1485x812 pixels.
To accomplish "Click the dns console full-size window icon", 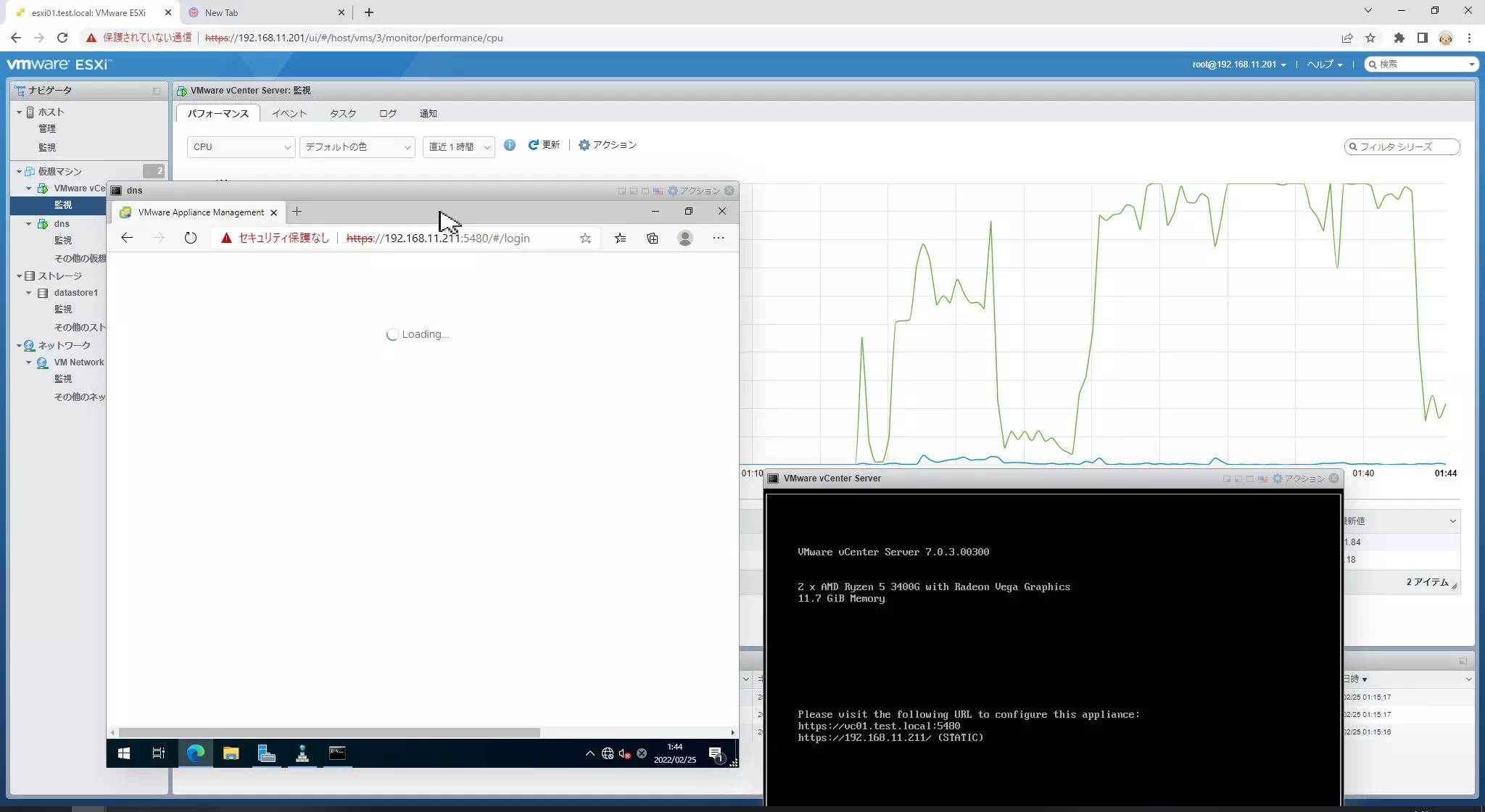I will coord(645,191).
